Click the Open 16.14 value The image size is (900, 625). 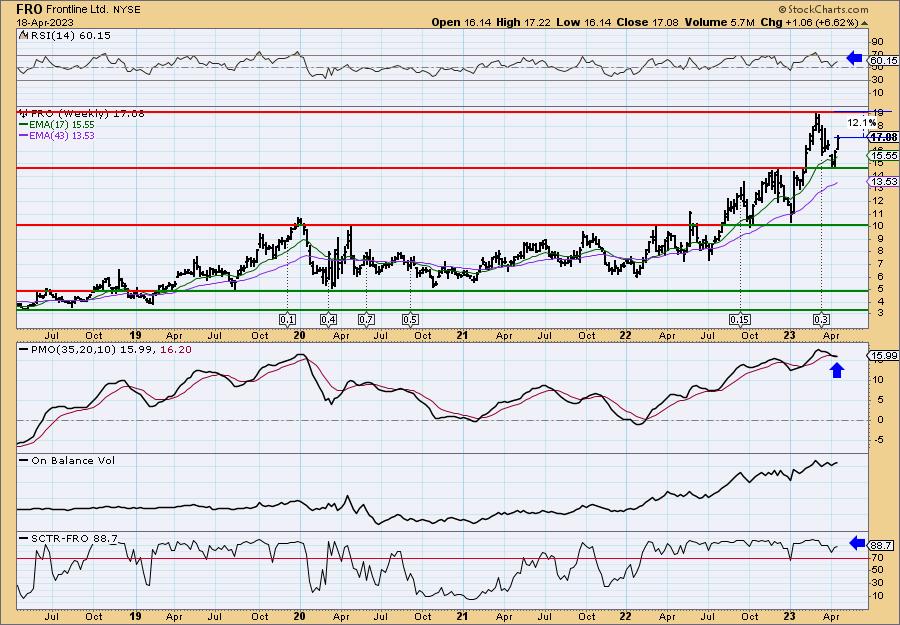pyautogui.click(x=461, y=22)
